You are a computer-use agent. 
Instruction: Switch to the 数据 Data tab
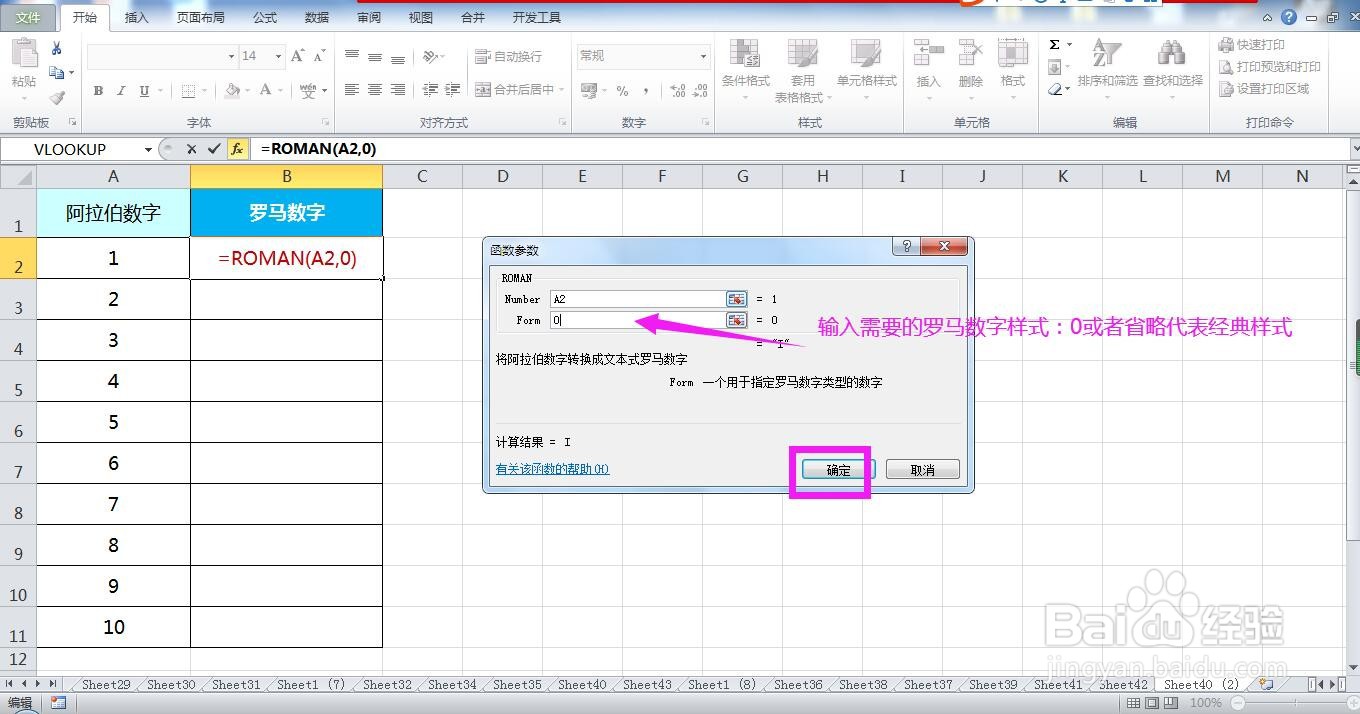[317, 17]
